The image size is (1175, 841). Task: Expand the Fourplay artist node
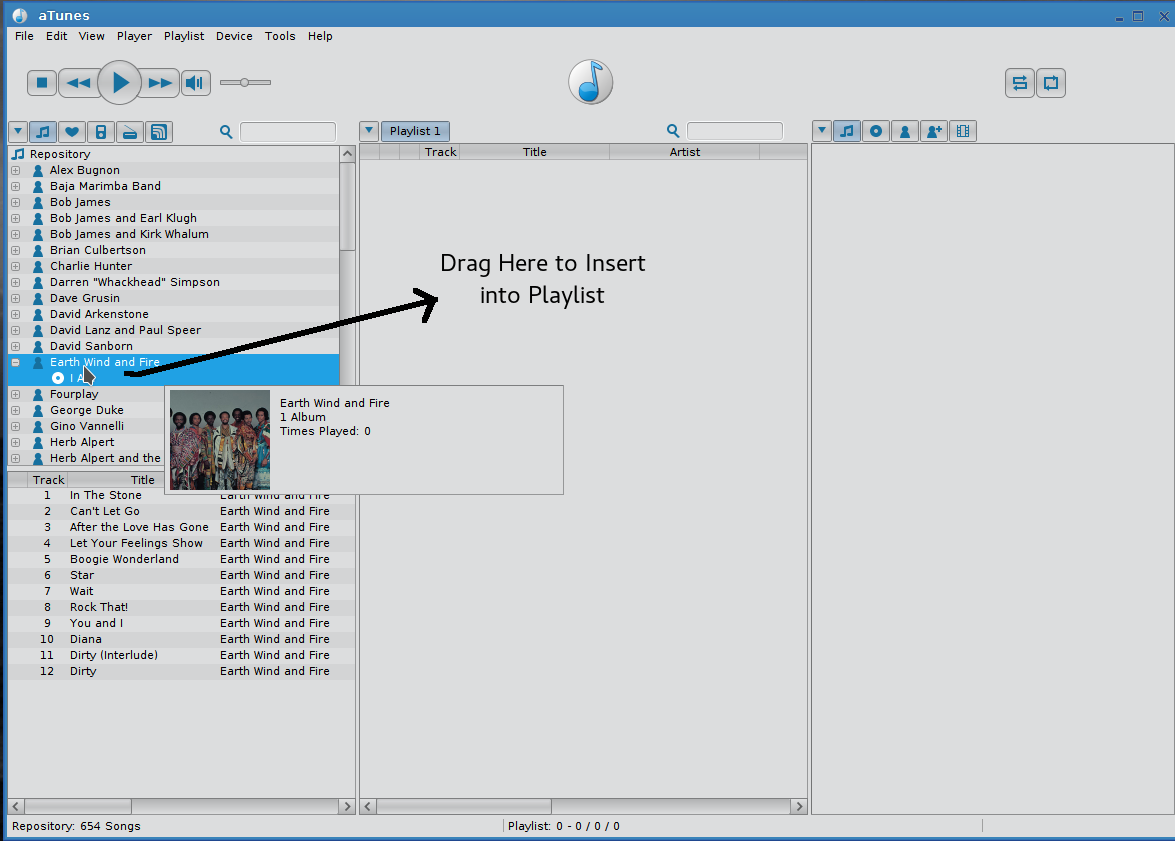[x=16, y=394]
